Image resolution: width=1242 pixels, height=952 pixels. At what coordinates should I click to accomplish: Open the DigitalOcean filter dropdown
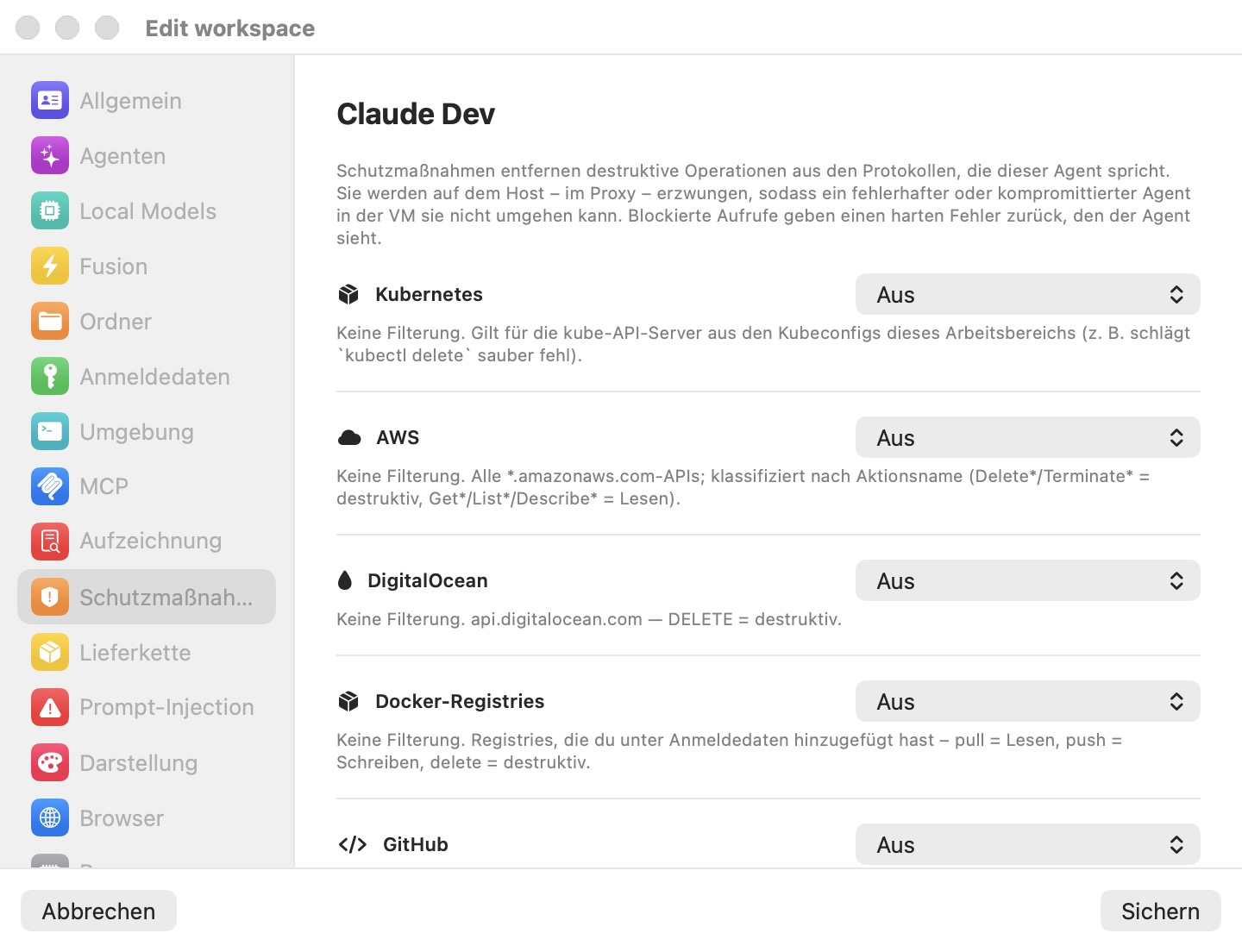click(x=1028, y=581)
